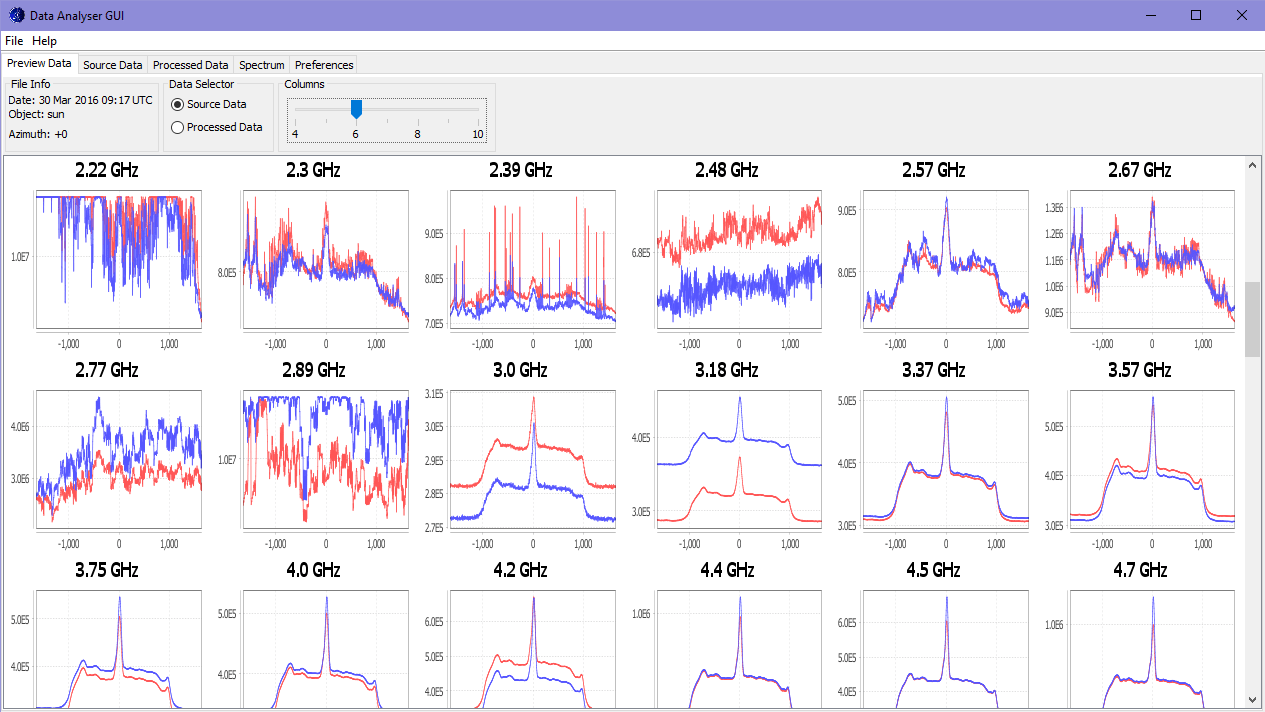
Task: Open the Spectrum tab
Action: [262, 65]
